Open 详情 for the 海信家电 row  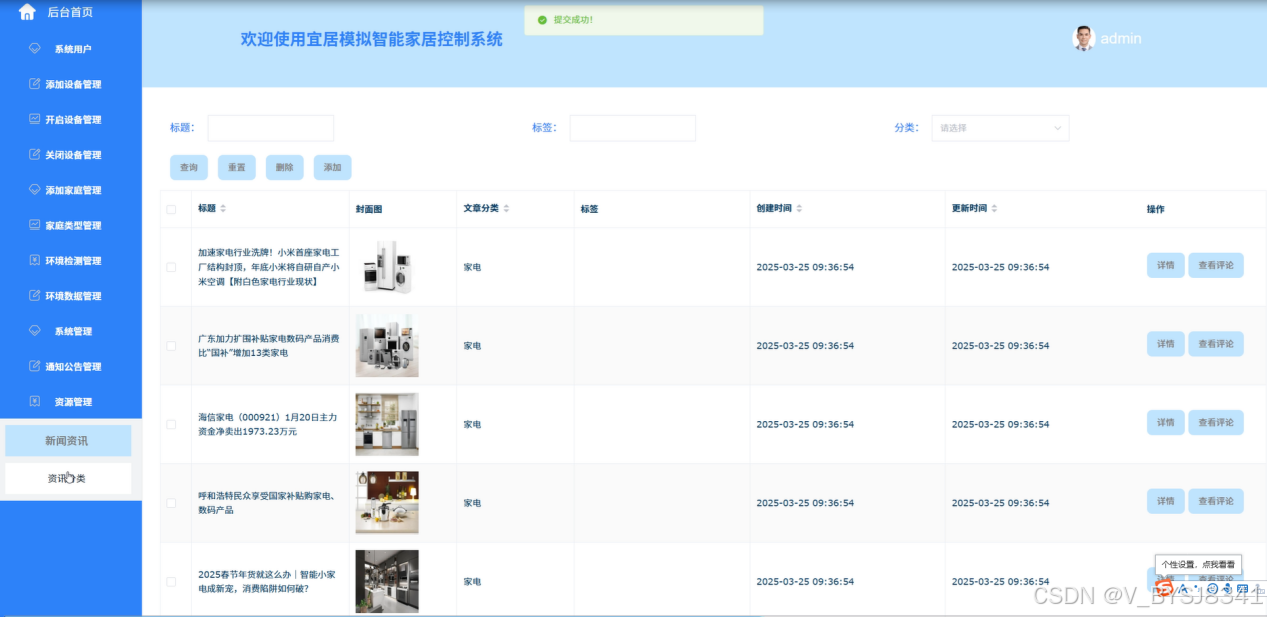point(1166,422)
